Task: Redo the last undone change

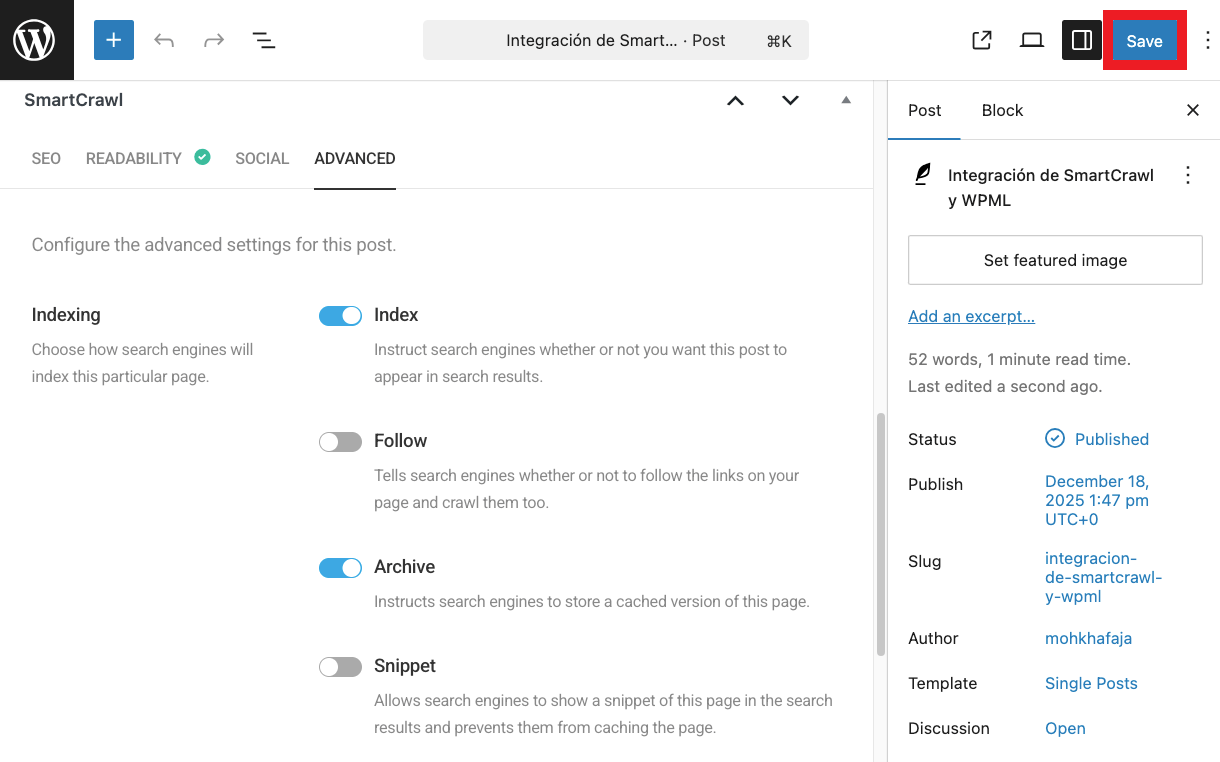Action: pos(214,40)
